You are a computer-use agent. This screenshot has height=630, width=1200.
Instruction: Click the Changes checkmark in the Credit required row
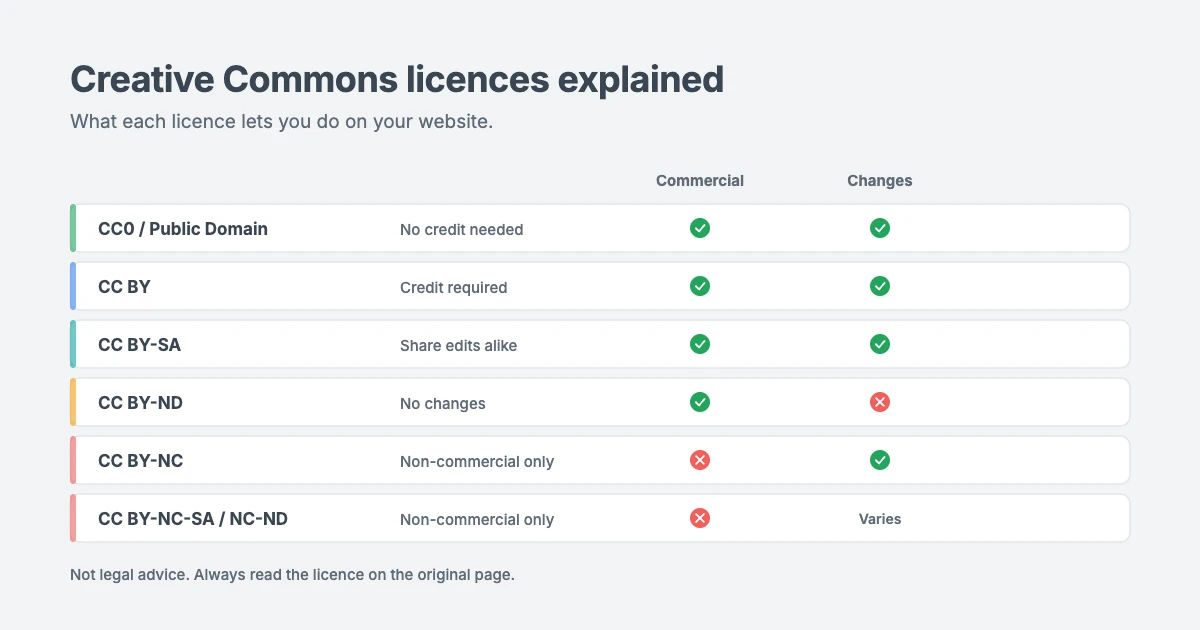pos(880,286)
